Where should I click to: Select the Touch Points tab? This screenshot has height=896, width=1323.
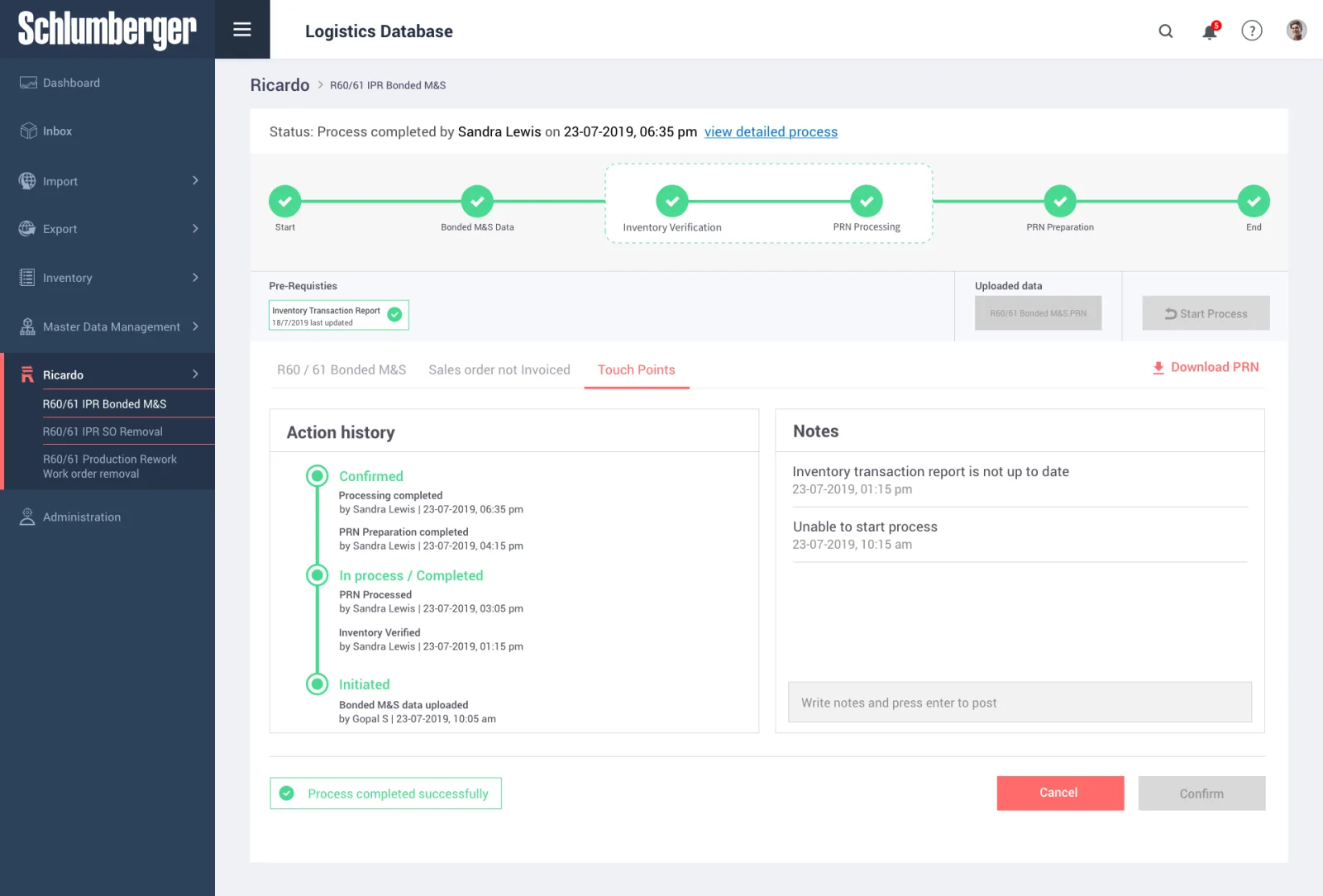pyautogui.click(x=637, y=369)
